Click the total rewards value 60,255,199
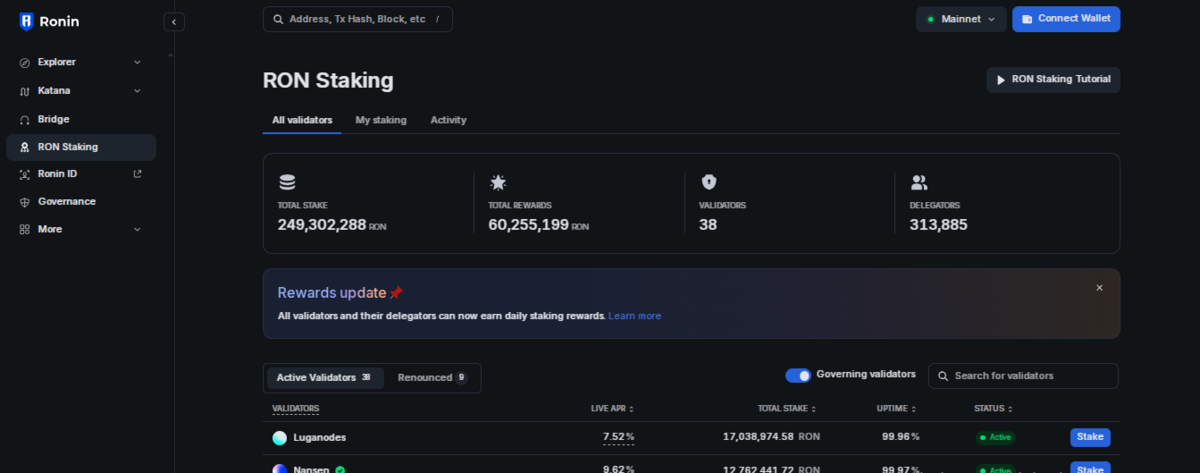 click(x=529, y=225)
